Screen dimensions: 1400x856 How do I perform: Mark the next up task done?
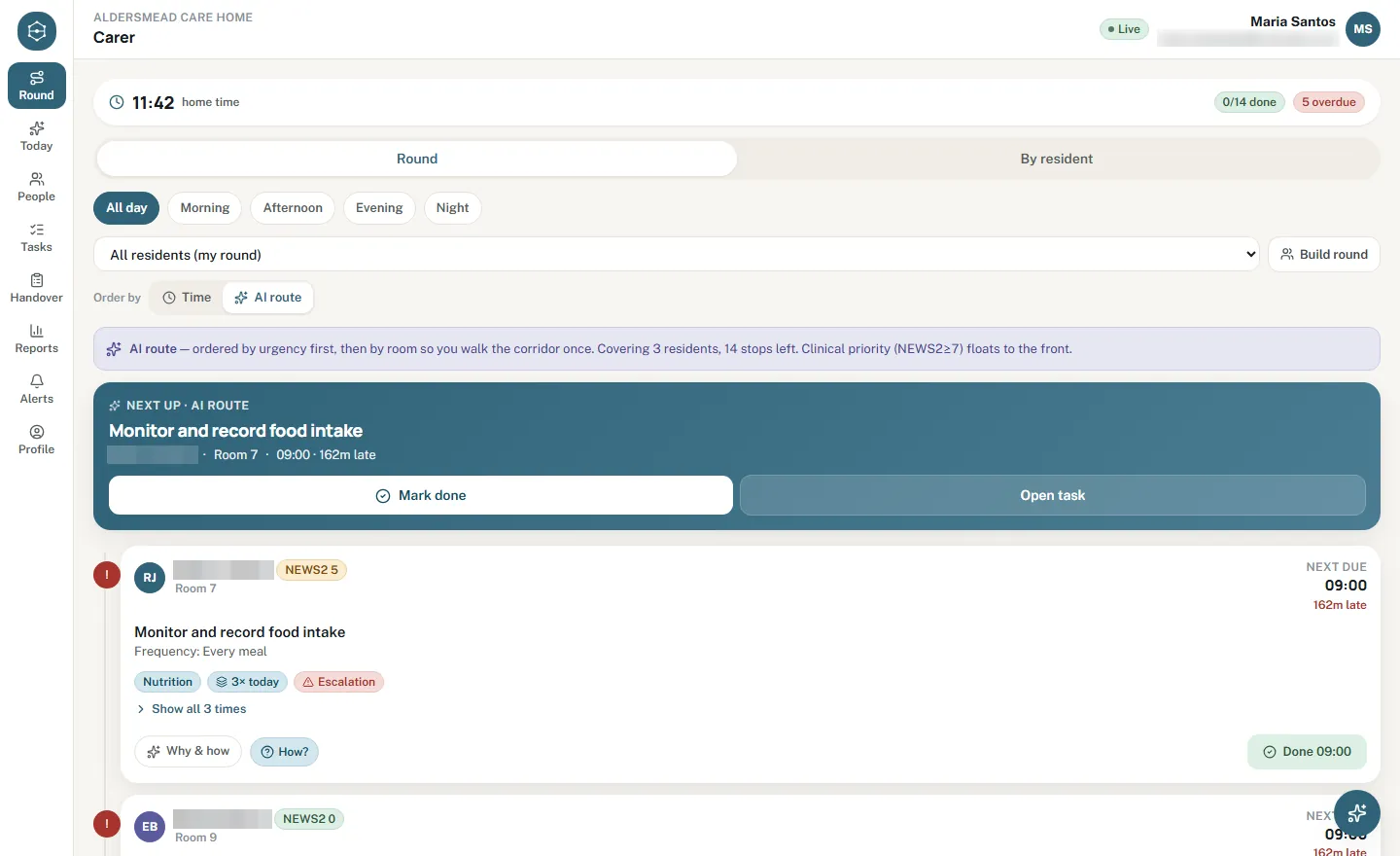421,495
